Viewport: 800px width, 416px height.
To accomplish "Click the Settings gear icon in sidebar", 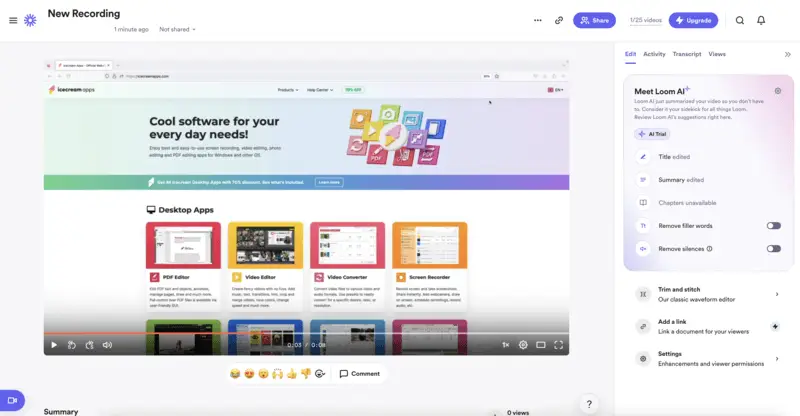I will pos(643,359).
